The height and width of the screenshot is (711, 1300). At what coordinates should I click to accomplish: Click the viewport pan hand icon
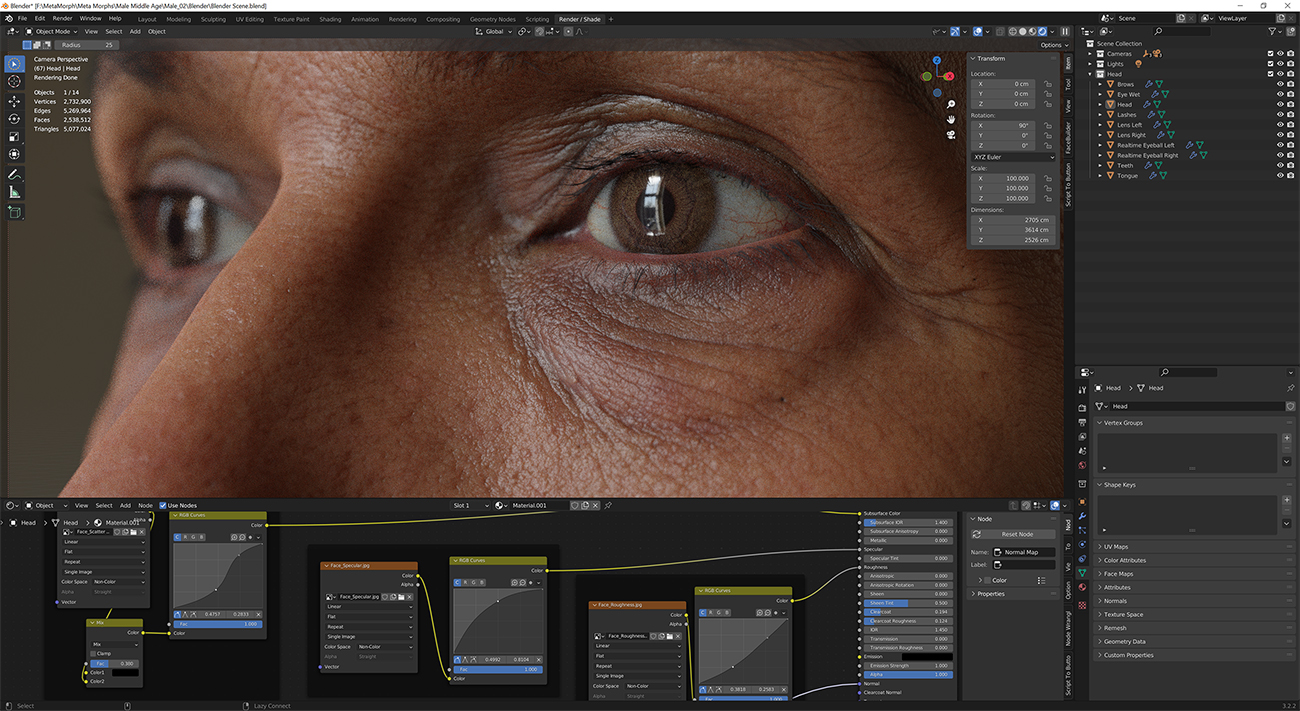tap(950, 119)
